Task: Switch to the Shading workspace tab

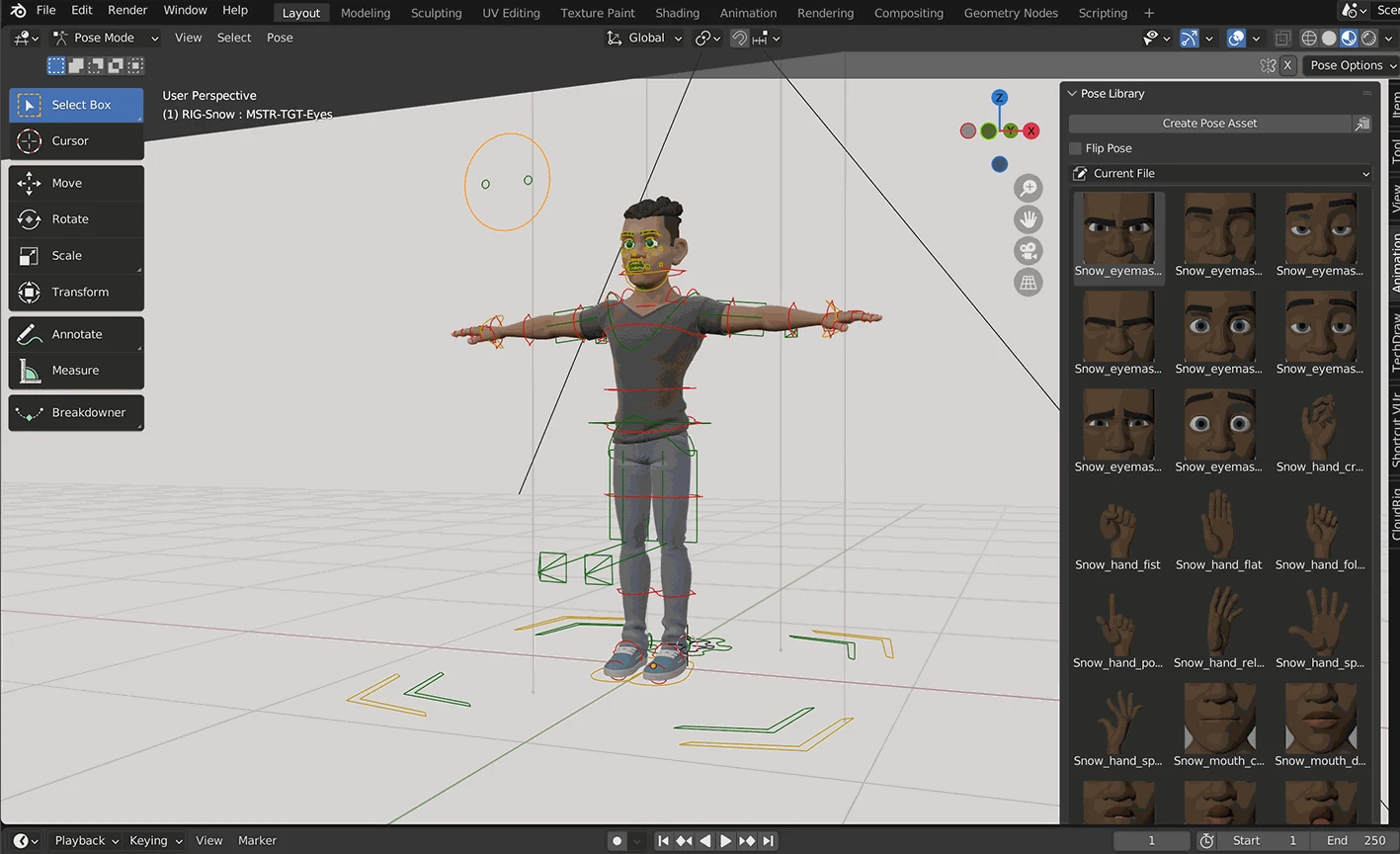Action: 677,13
